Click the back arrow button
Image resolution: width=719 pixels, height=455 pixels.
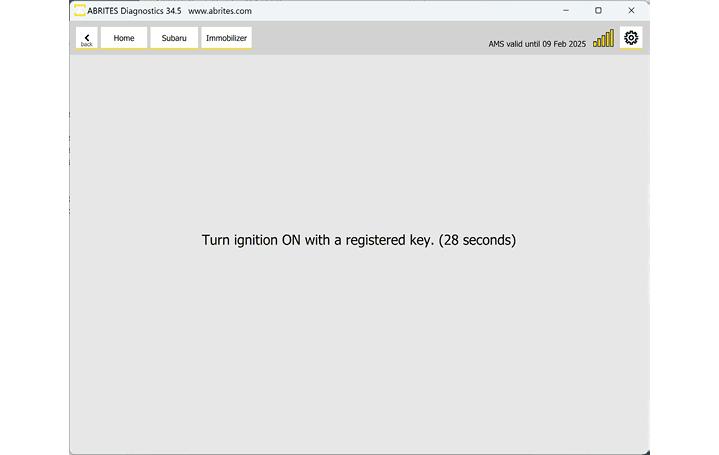pyautogui.click(x=87, y=38)
